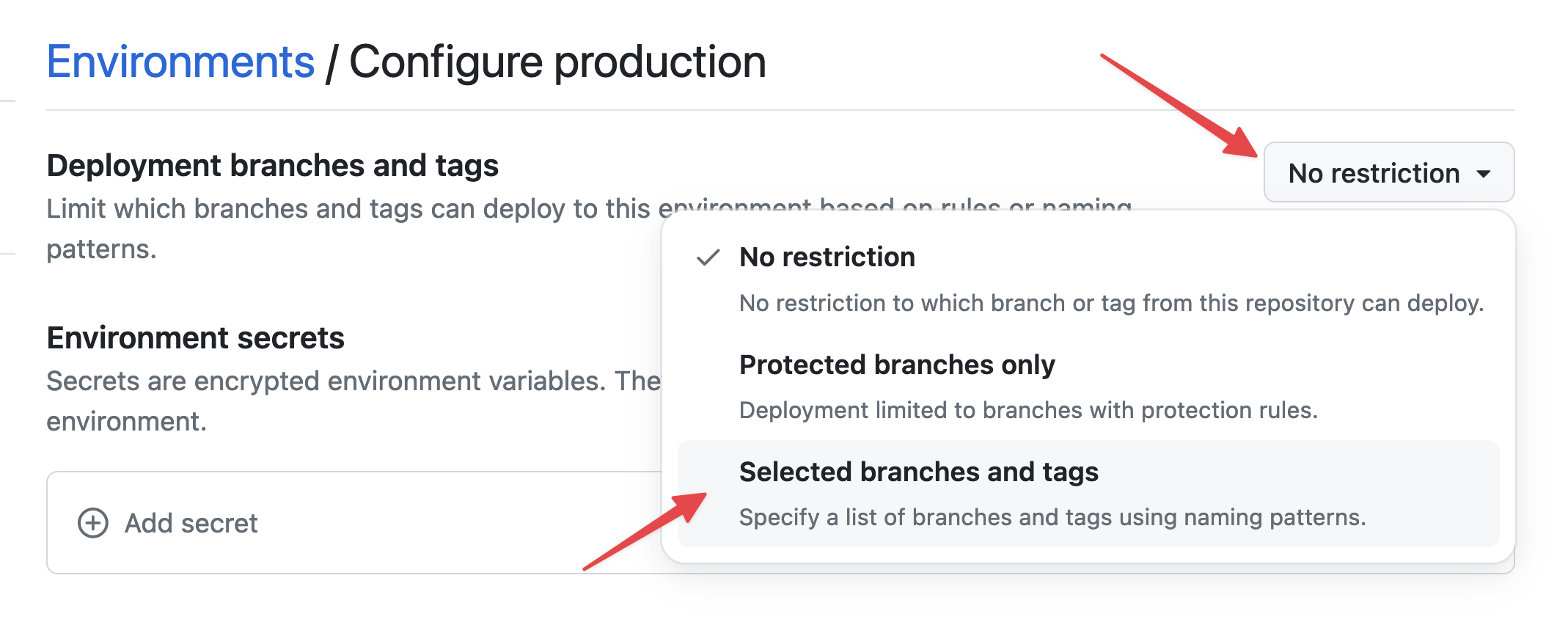
Task: Click 'Deployment limited to branches' description
Action: [x=1027, y=410]
